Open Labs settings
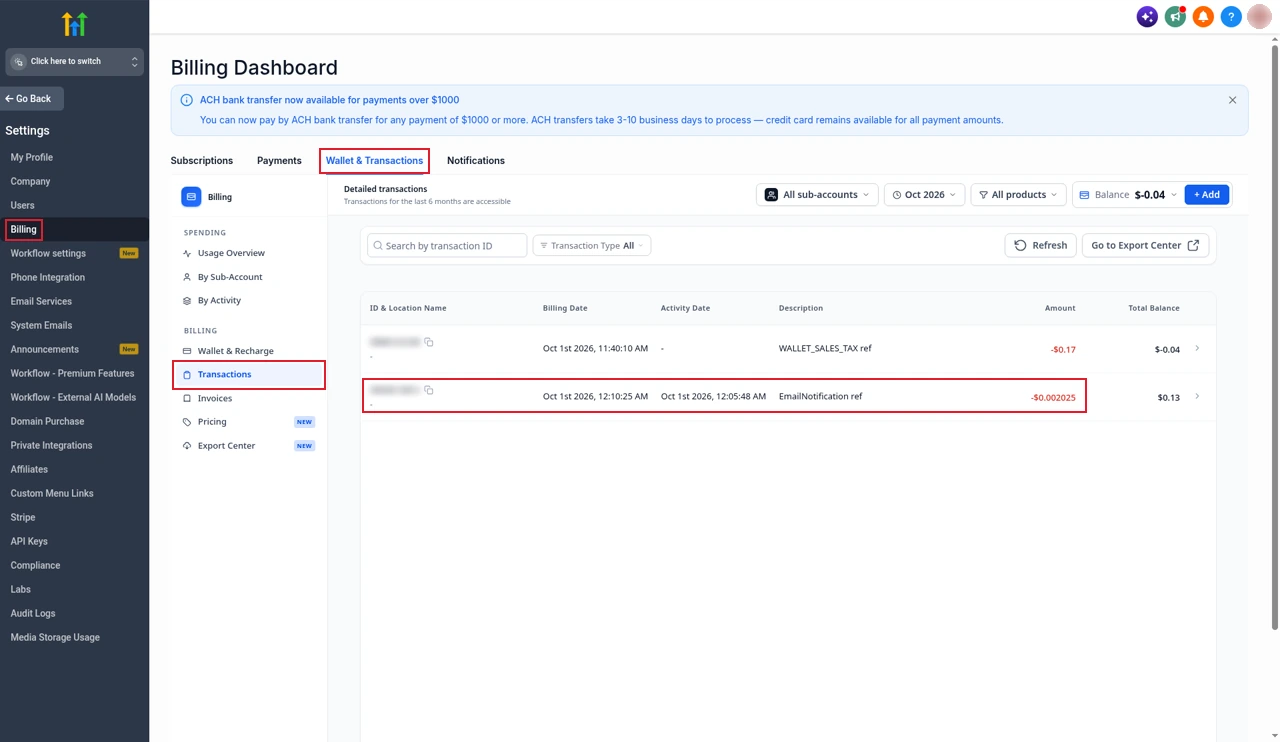This screenshot has height=742, width=1280. click(21, 589)
